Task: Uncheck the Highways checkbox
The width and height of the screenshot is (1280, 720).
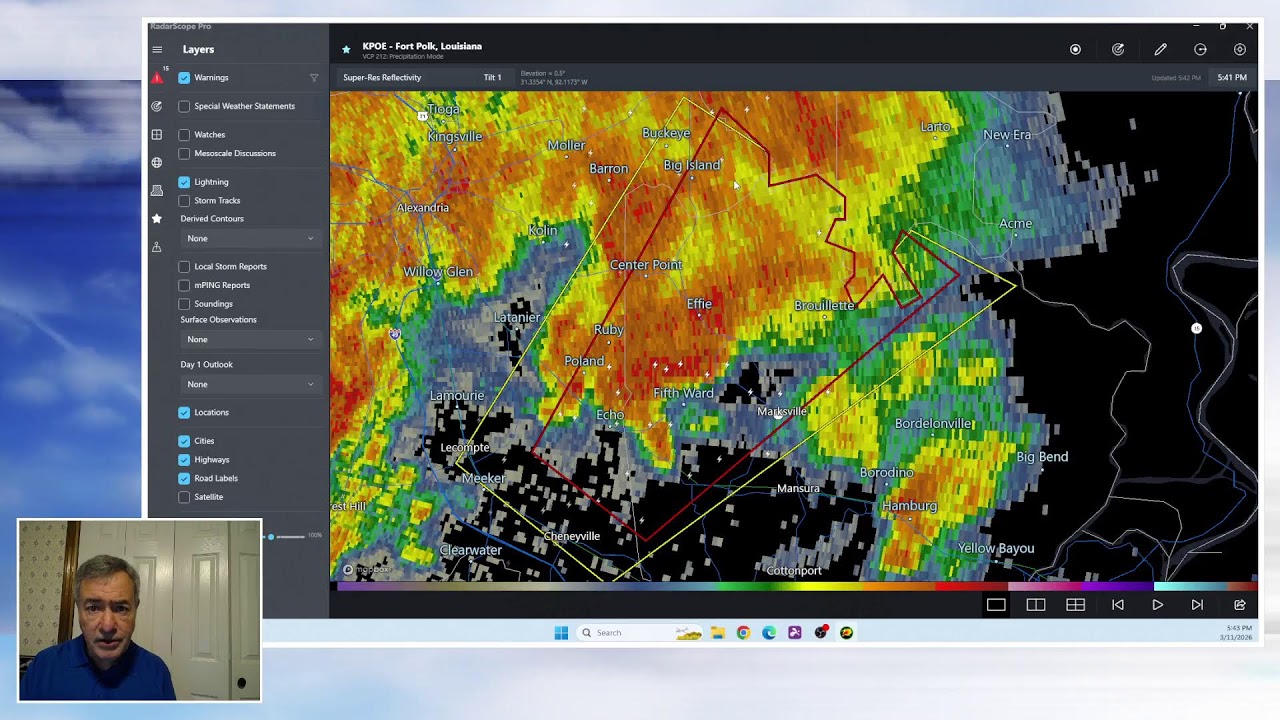Action: 184,459
